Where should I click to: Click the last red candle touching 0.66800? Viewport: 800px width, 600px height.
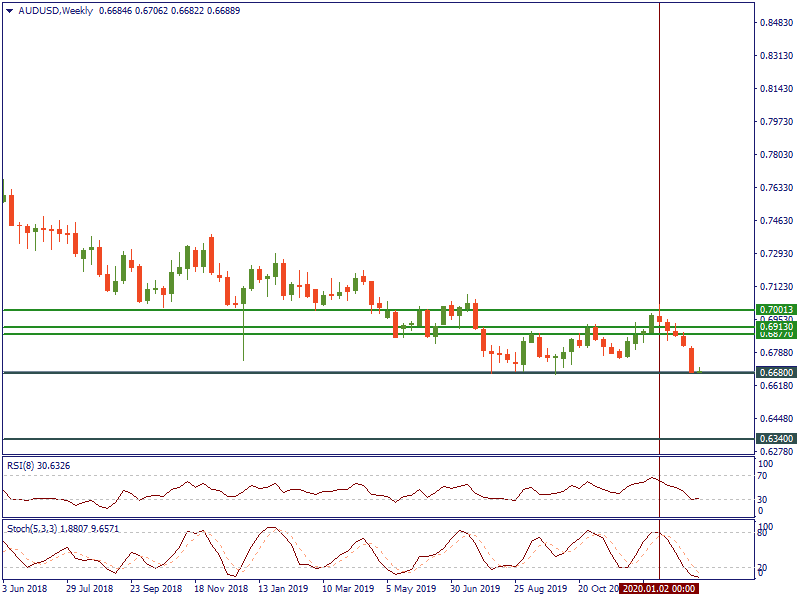coord(692,360)
